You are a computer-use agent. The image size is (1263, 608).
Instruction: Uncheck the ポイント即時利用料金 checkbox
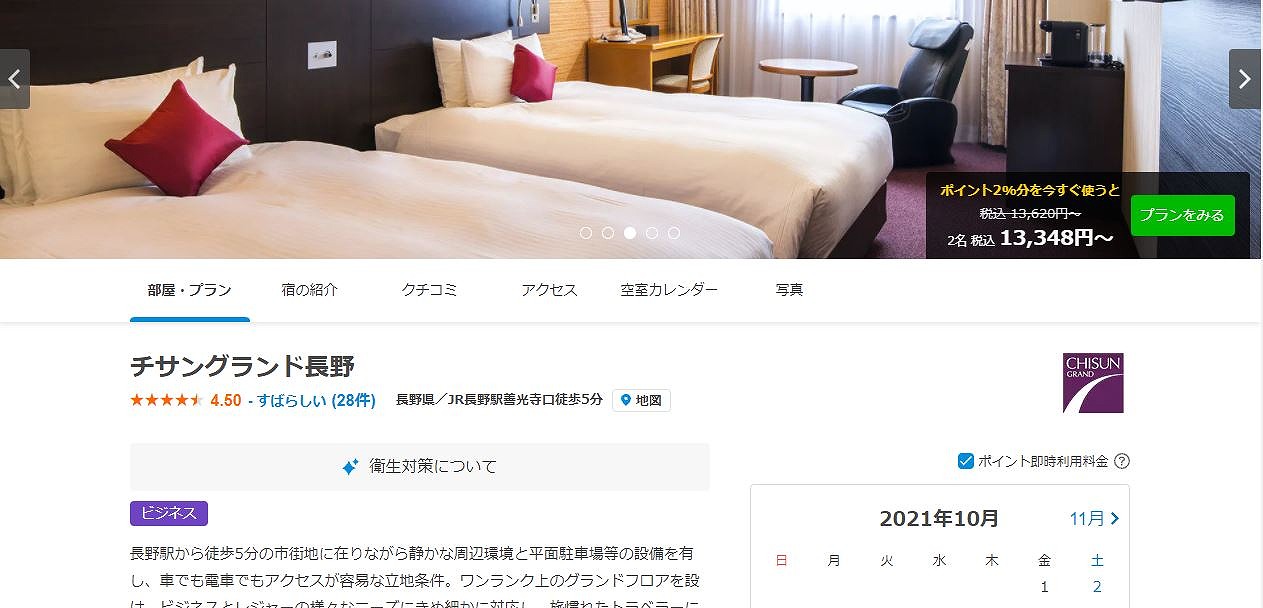coord(966,461)
